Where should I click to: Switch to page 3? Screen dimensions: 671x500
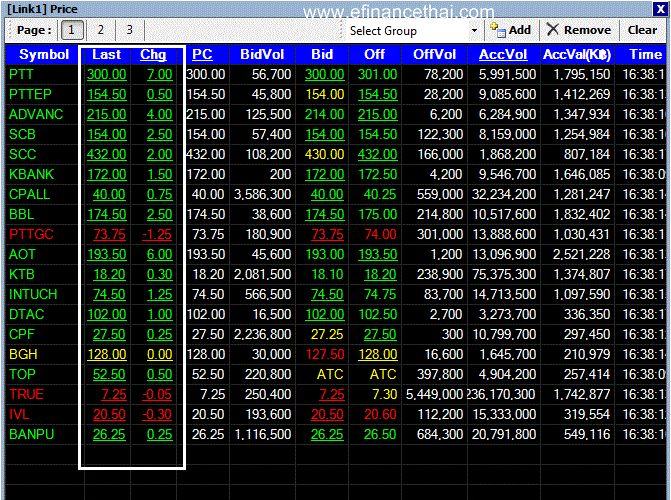130,30
